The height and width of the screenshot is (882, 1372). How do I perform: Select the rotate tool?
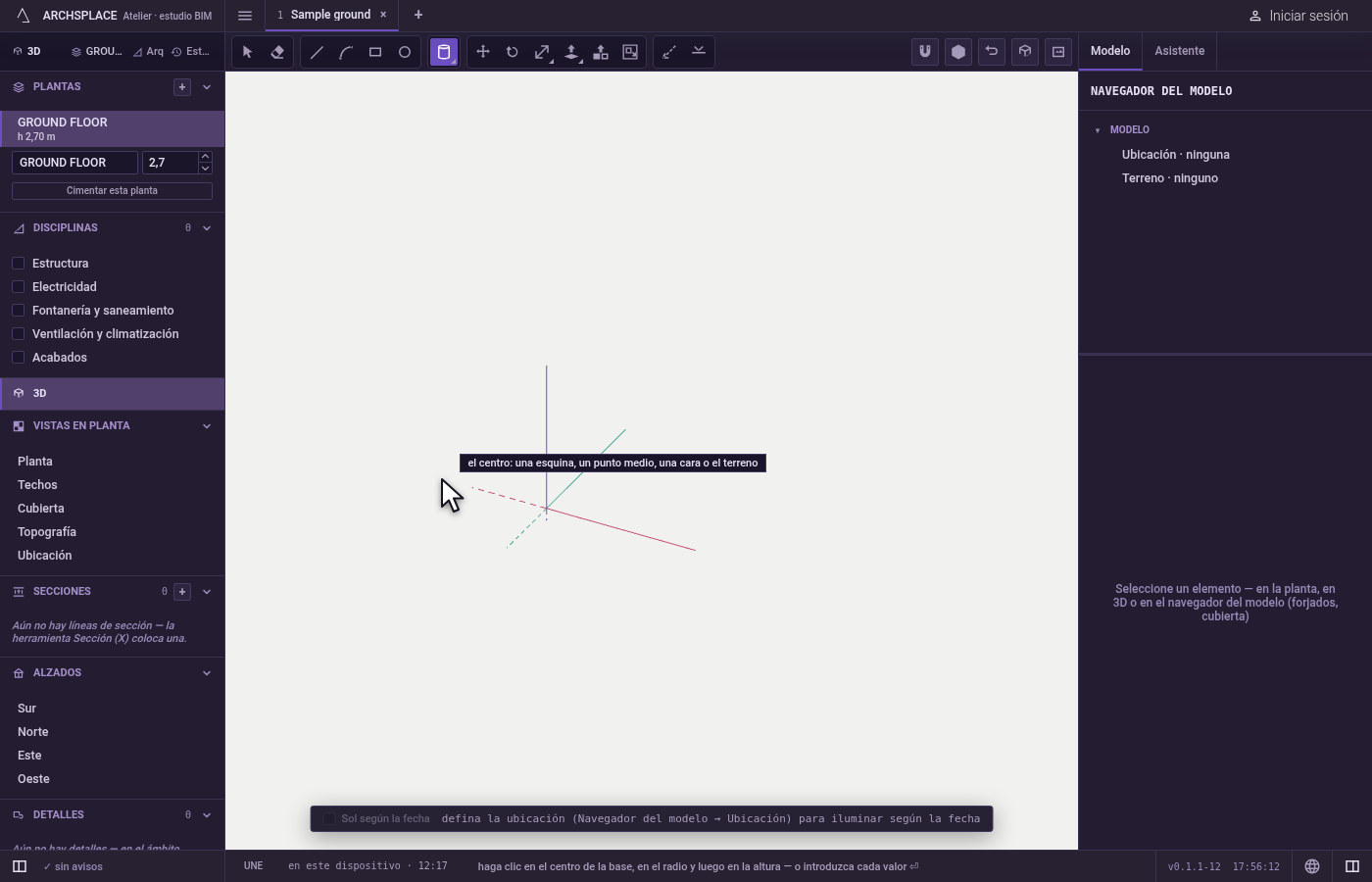[x=513, y=52]
